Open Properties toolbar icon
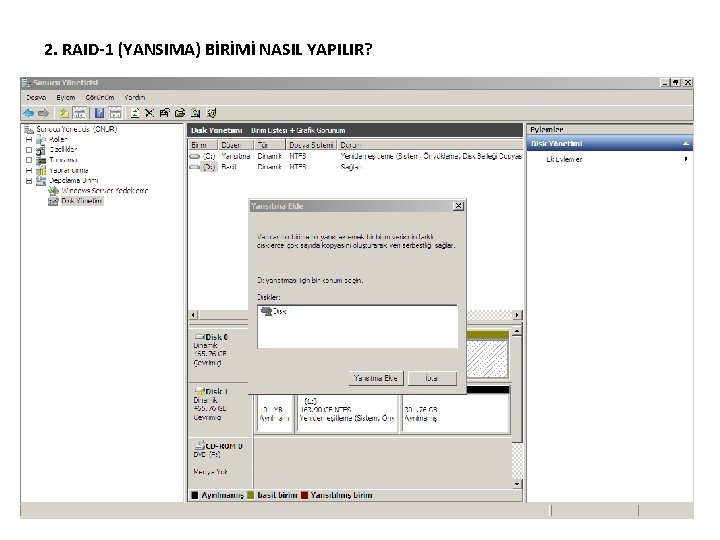Screen dimensions: 720x540 coord(165,113)
